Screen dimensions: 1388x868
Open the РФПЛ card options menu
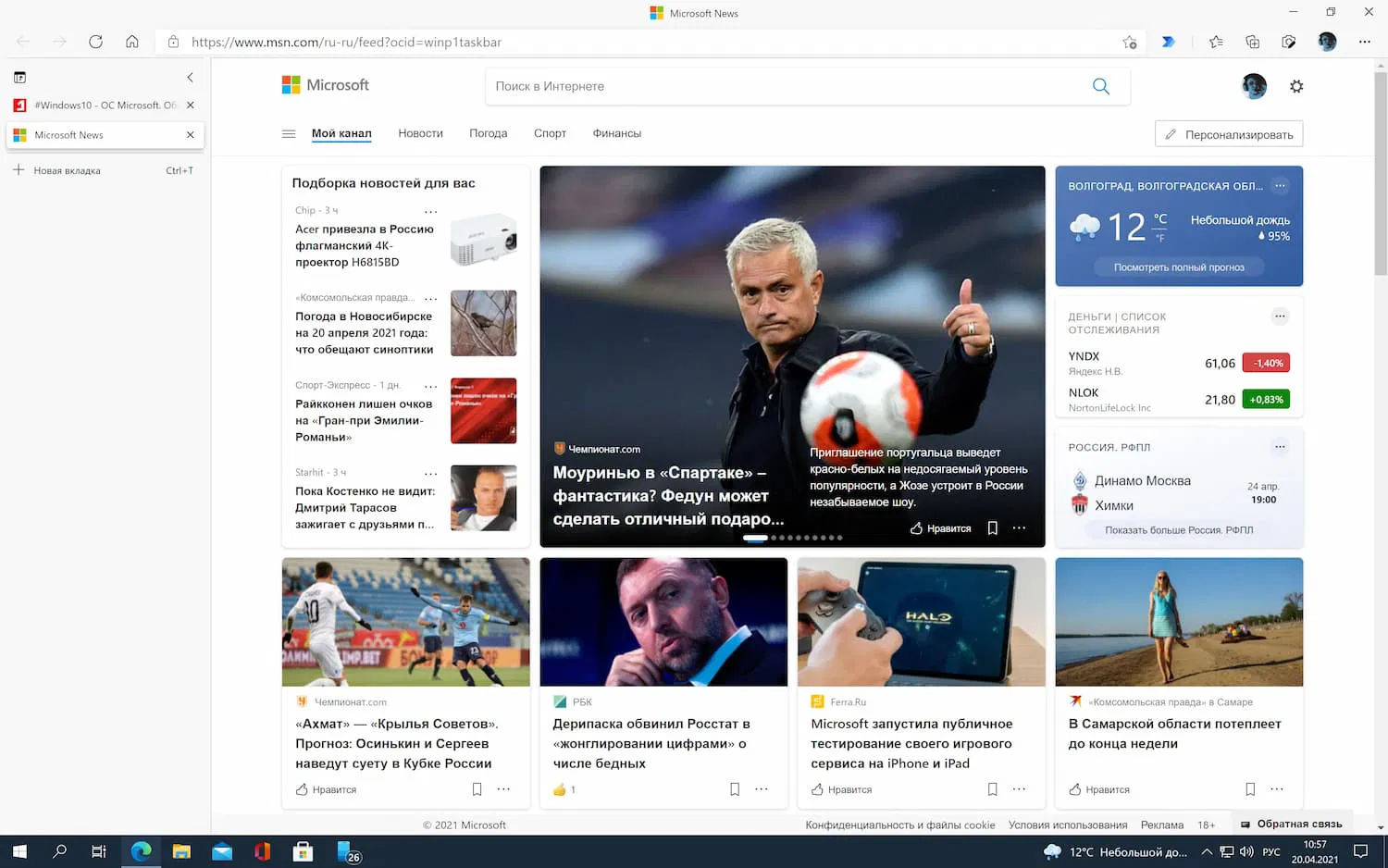click(x=1280, y=447)
